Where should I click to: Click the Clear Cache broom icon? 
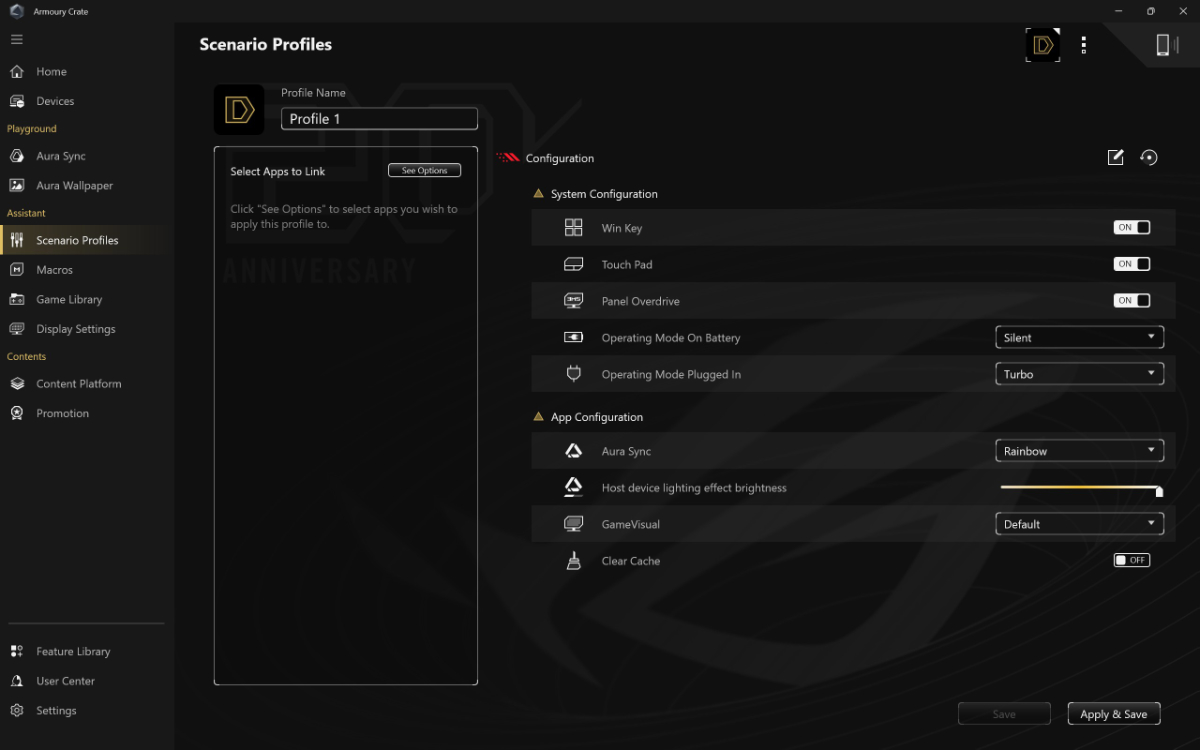coord(573,561)
